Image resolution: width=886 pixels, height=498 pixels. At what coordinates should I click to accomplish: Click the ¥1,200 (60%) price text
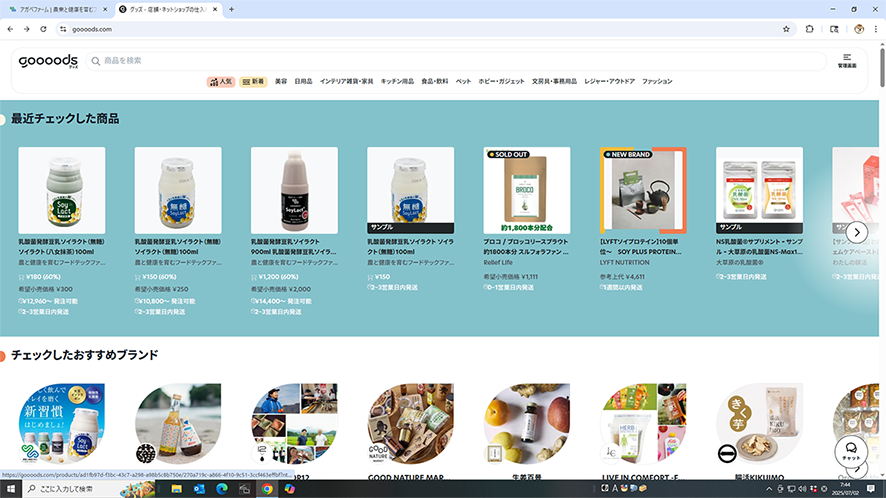279,277
